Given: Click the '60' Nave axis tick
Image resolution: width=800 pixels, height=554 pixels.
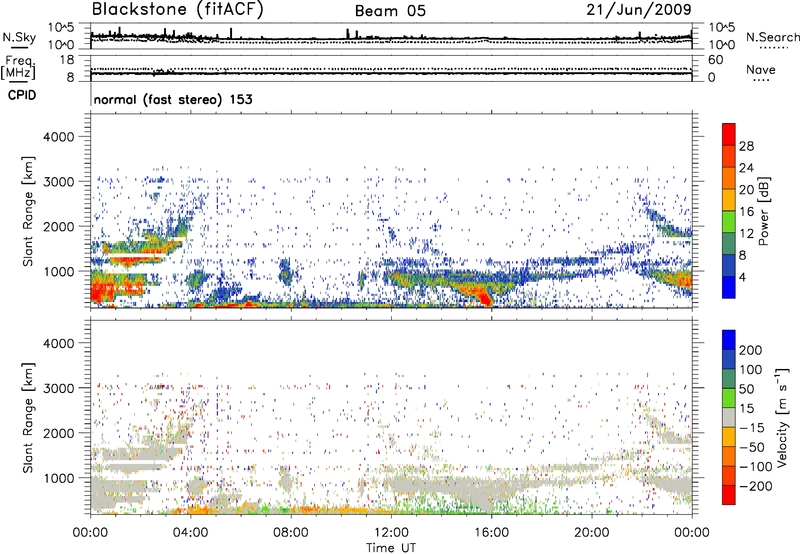Looking at the screenshot, I should tap(715, 60).
